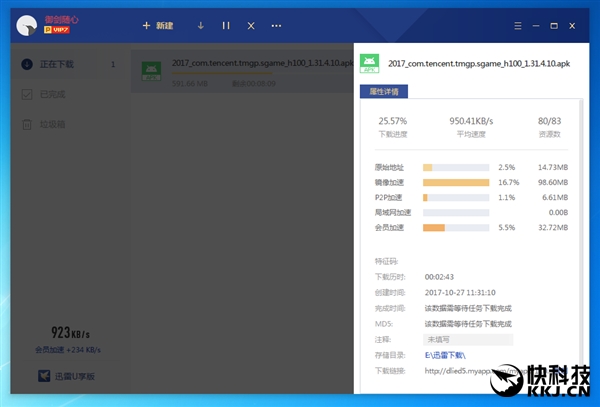Click the 923KB/s speed indicator
This screenshot has height=407, width=600.
[70, 333]
